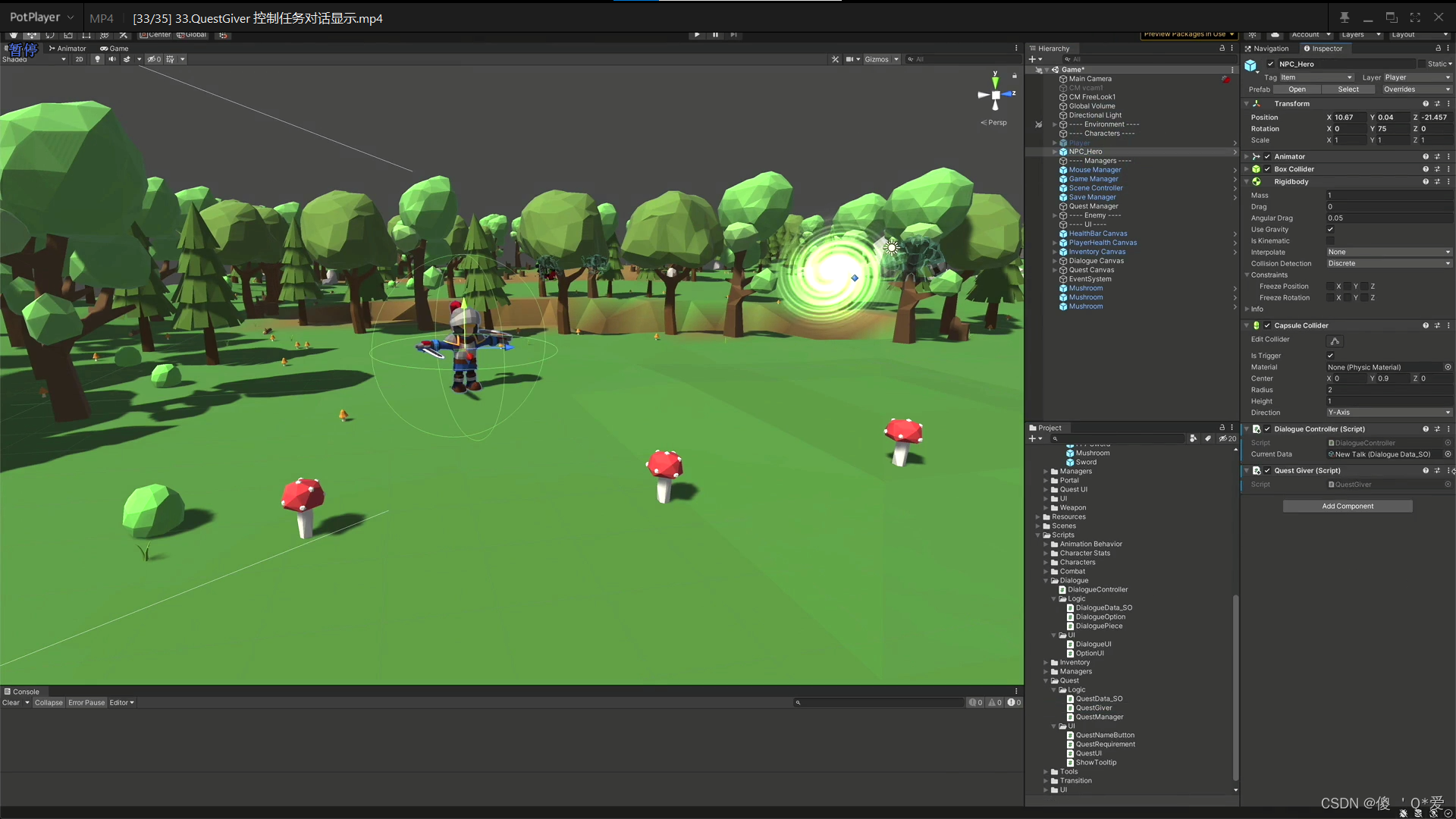Screen dimensions: 1456x819
Task: Click the Play button to start the game
Action: pos(697,35)
